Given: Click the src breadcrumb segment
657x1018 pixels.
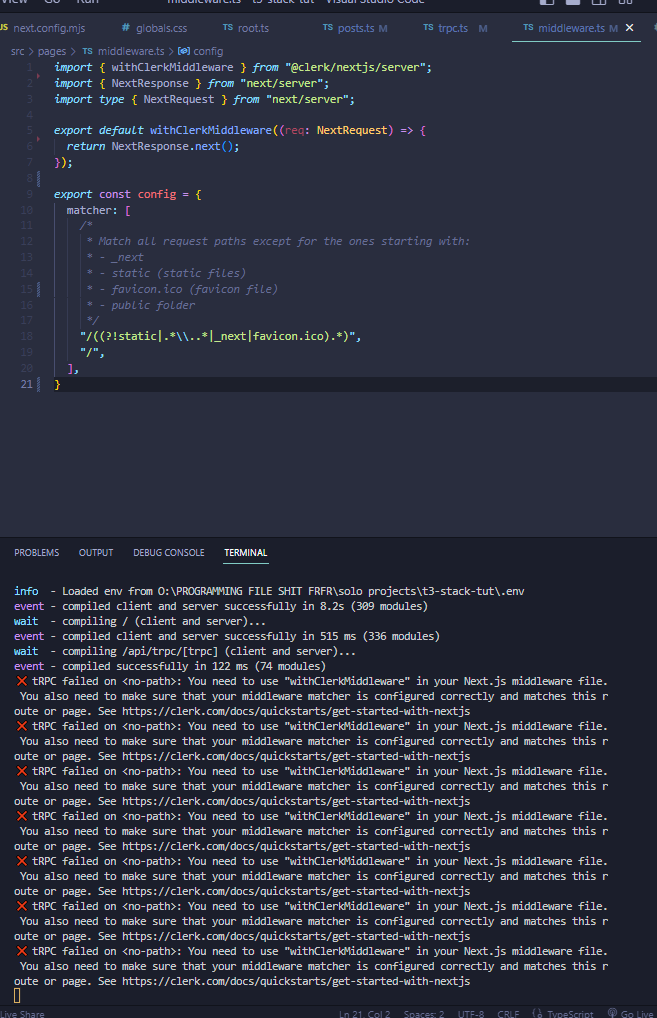Looking at the screenshot, I should 18,51.
